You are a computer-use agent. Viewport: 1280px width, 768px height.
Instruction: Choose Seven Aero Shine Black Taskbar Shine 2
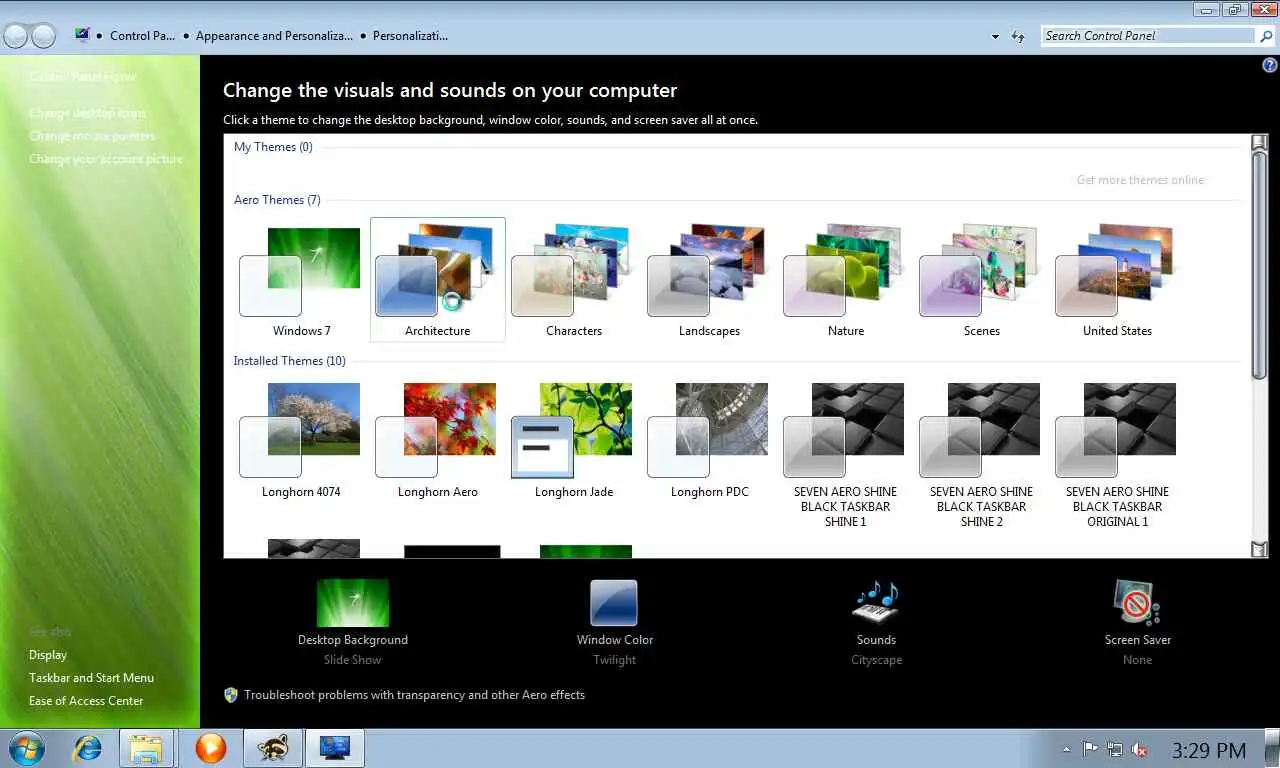[982, 455]
